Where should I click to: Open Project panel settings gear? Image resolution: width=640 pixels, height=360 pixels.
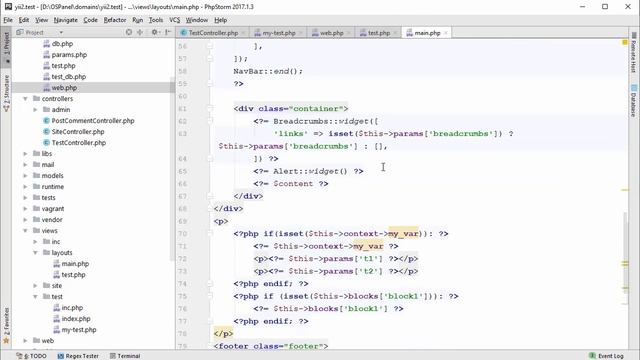click(x=155, y=32)
